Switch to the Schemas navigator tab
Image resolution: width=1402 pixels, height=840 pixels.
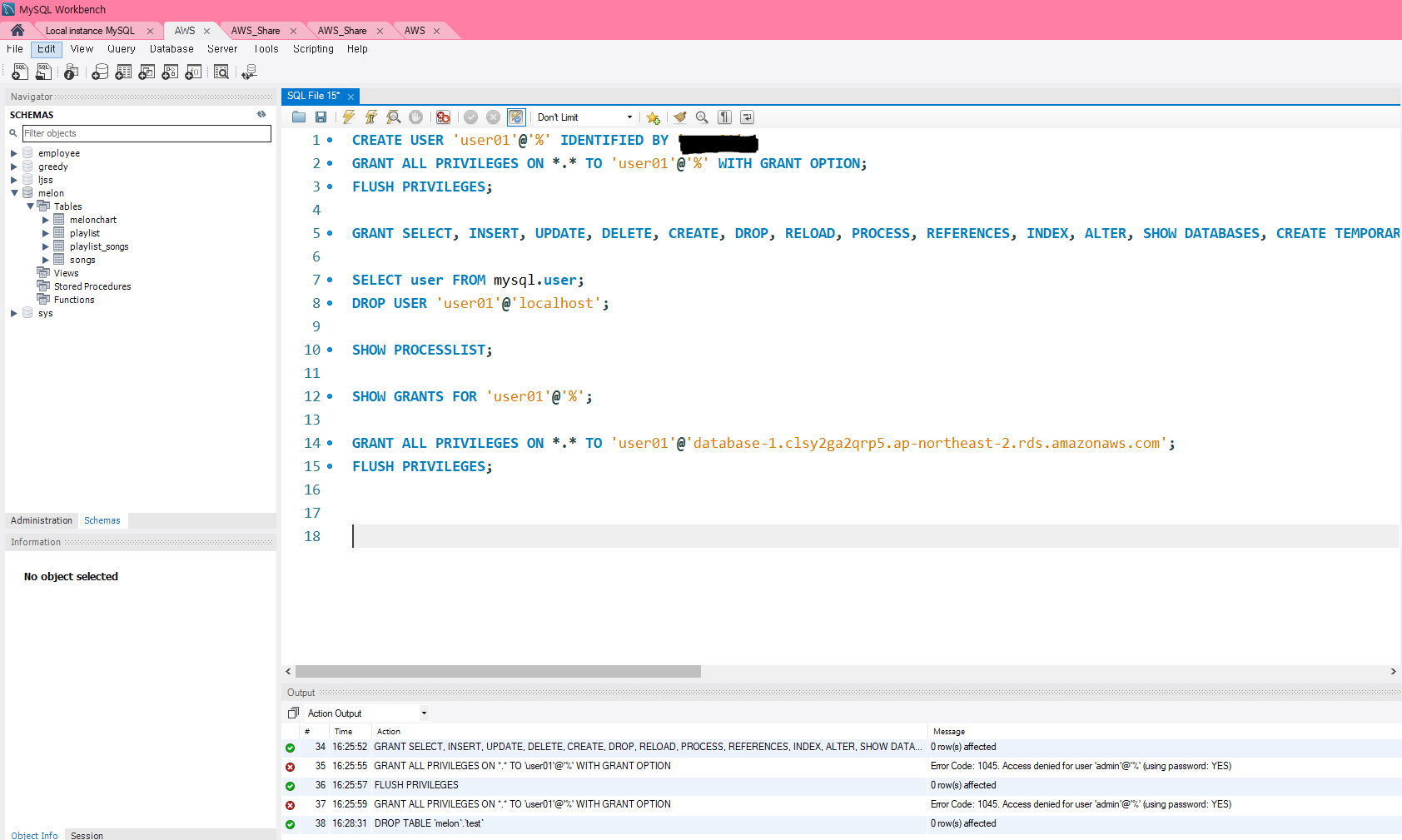pyautogui.click(x=102, y=520)
